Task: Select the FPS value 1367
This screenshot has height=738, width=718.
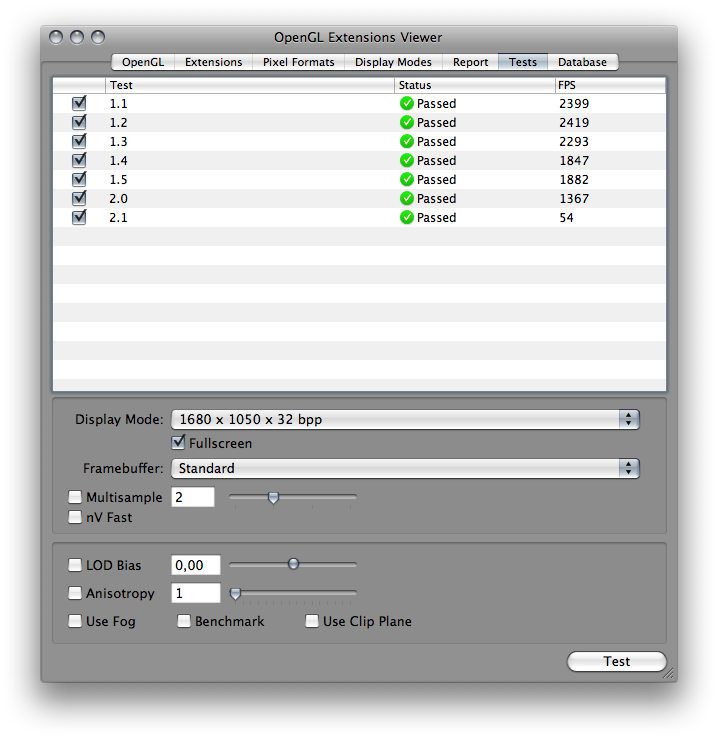Action: (x=574, y=199)
